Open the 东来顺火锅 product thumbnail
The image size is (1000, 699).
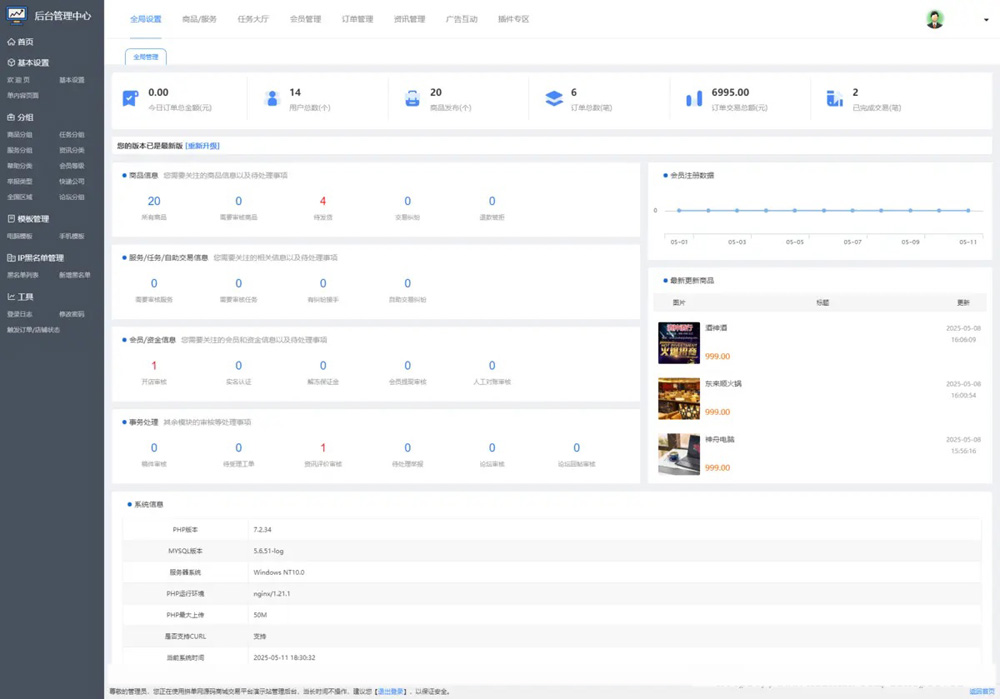pyautogui.click(x=678, y=398)
